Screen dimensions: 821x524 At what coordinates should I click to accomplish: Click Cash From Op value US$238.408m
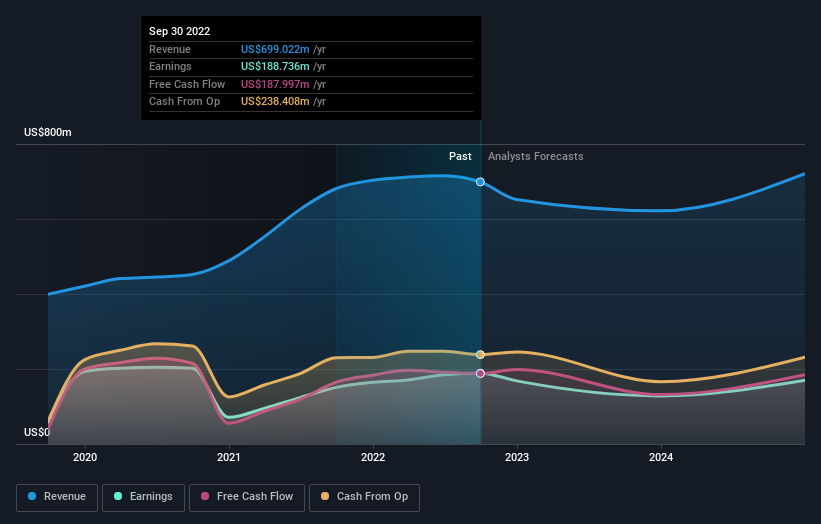point(275,102)
